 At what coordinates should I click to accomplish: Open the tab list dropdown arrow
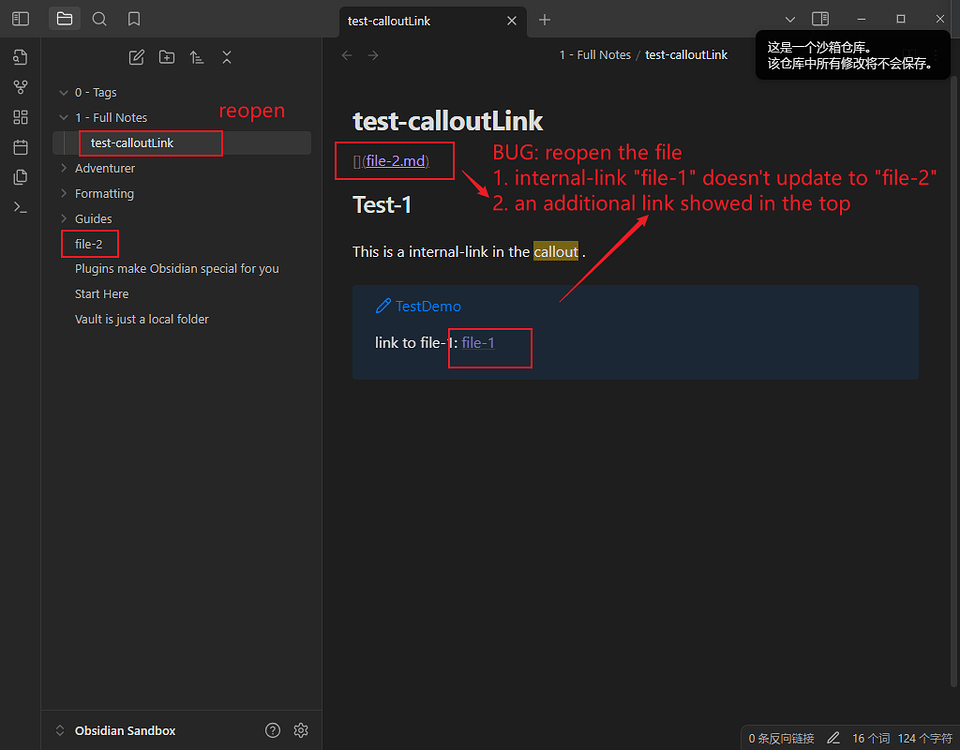pos(790,20)
